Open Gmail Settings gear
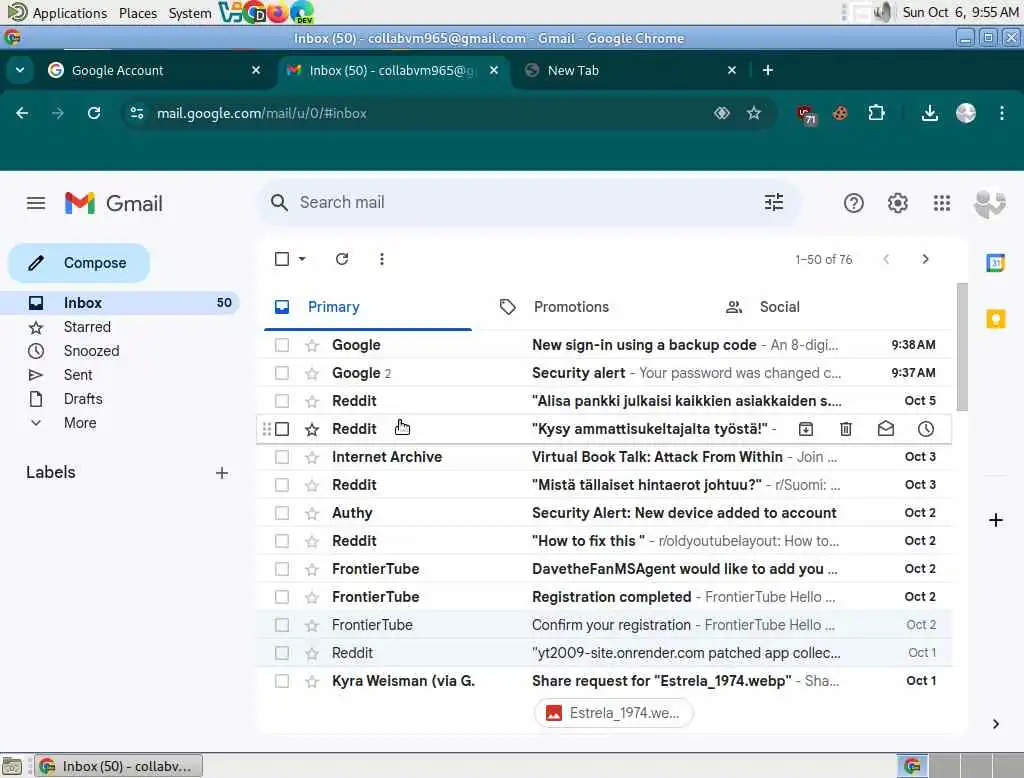 coord(898,203)
